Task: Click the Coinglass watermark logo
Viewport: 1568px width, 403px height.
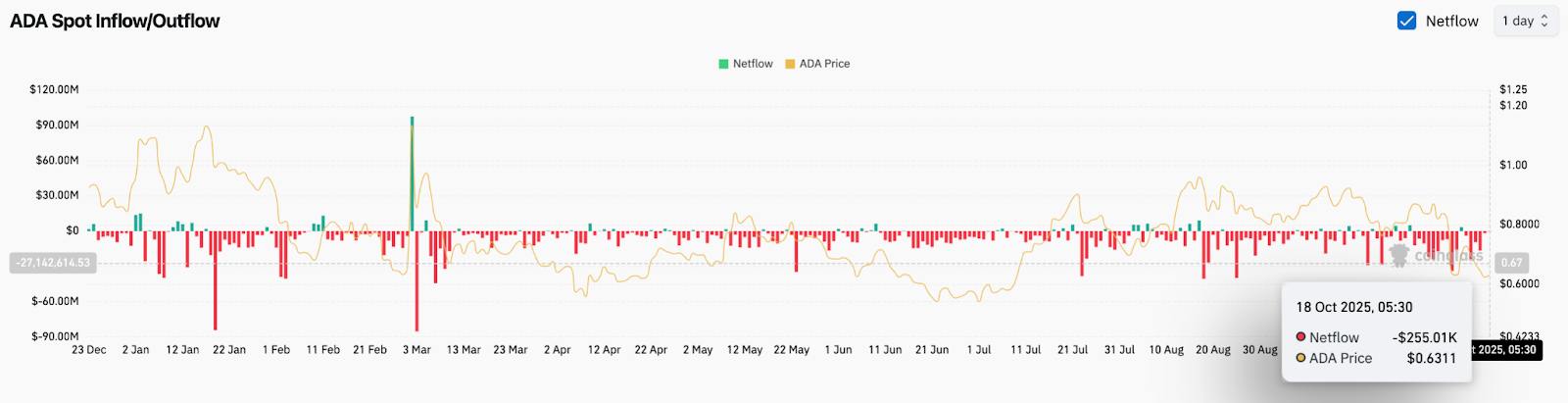Action: [1399, 255]
